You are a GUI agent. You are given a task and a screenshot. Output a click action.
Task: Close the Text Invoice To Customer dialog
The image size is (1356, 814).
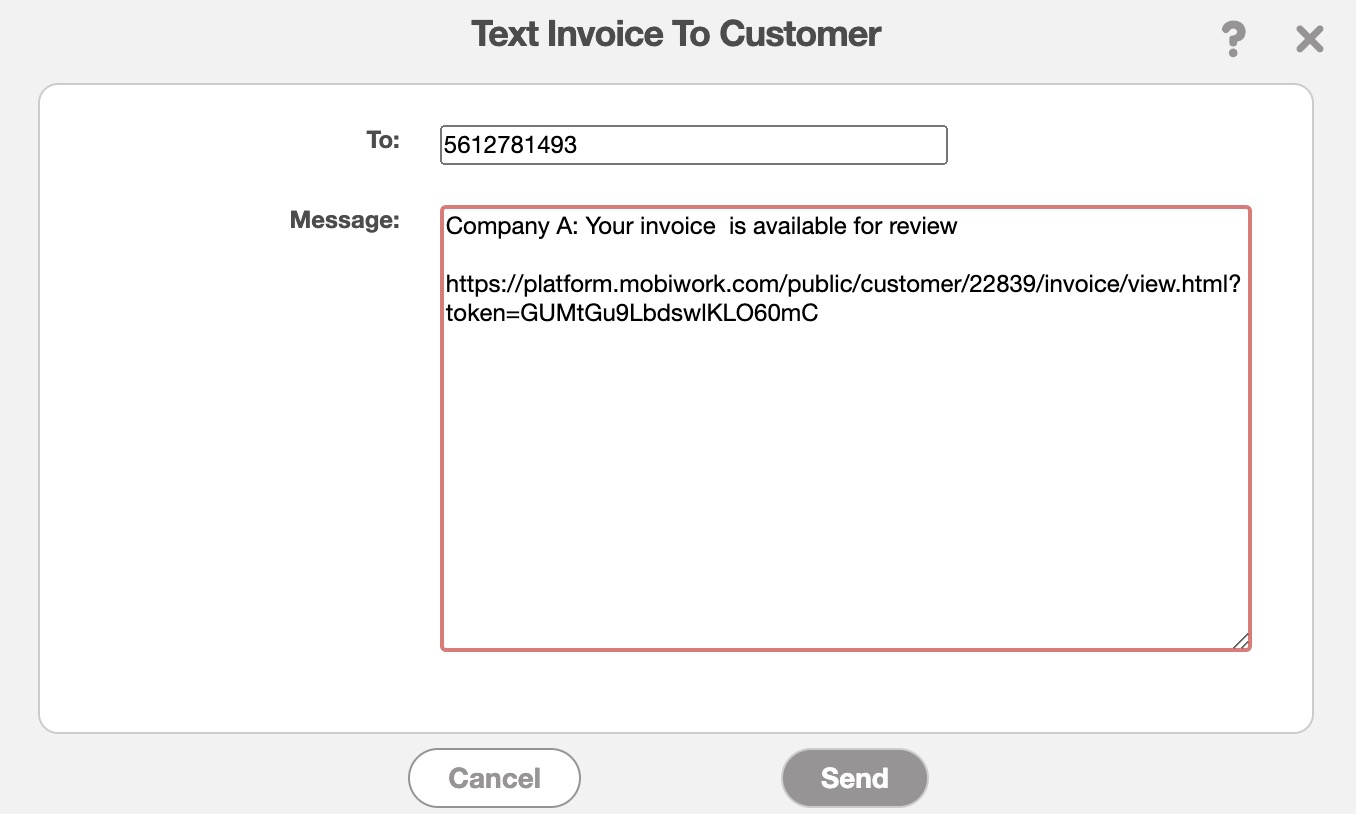[1309, 40]
